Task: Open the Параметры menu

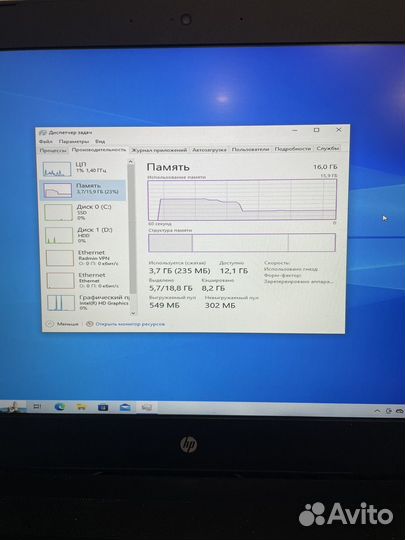Action: pyautogui.click(x=74, y=142)
